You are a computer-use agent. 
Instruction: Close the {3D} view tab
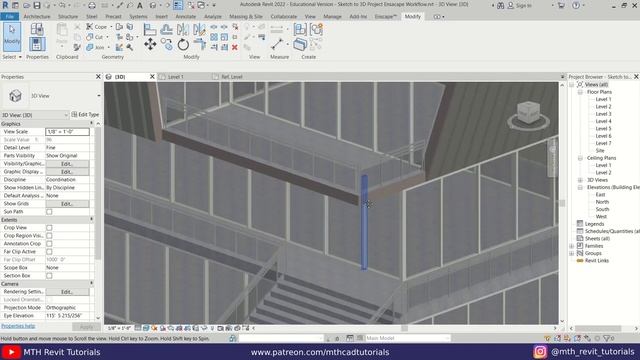[152, 77]
